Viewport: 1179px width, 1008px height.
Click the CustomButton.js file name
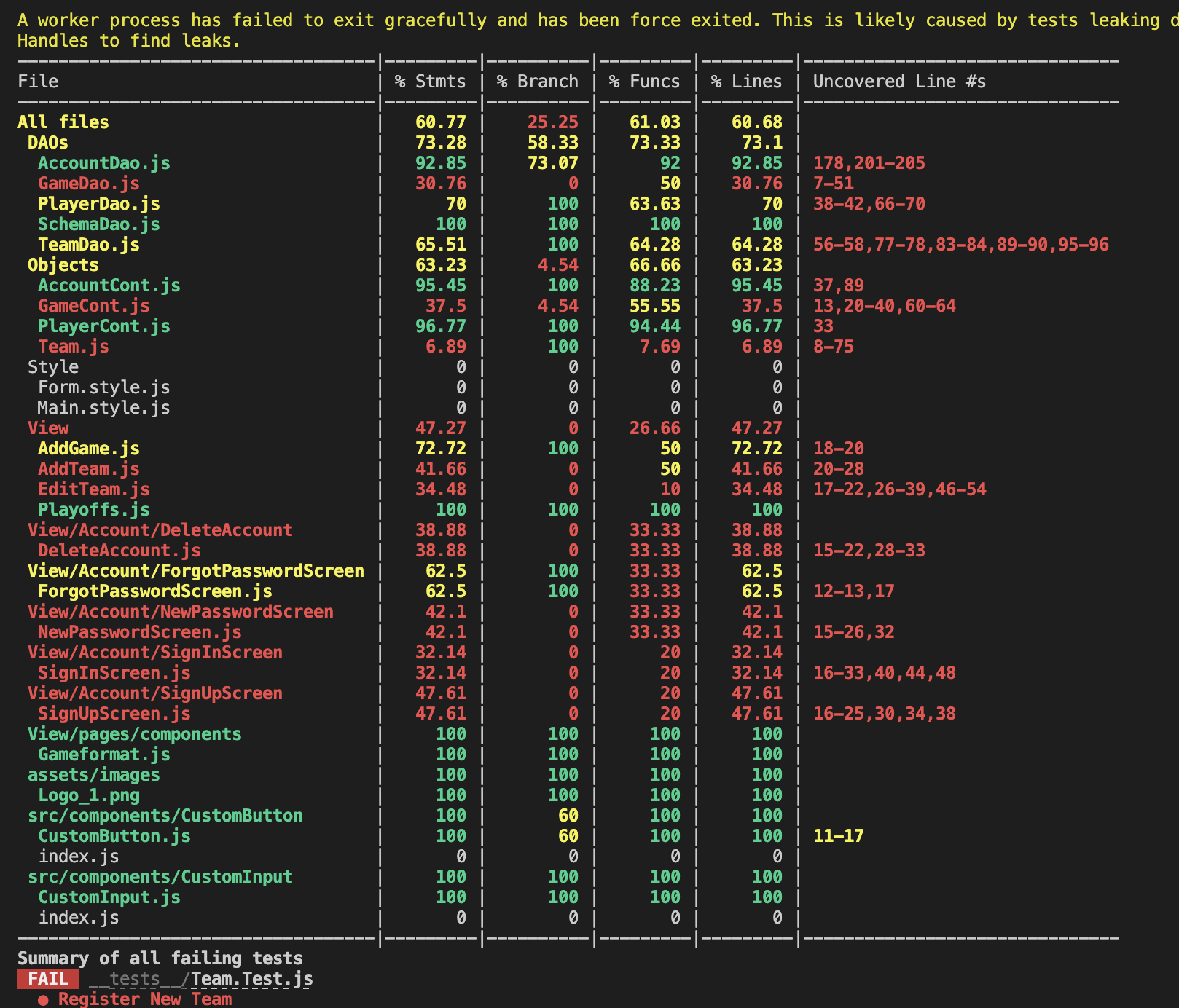coord(114,836)
